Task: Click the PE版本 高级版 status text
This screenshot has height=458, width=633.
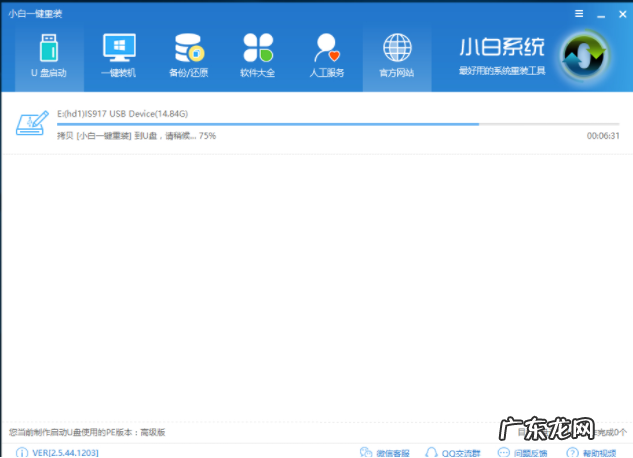Action: click(87, 432)
